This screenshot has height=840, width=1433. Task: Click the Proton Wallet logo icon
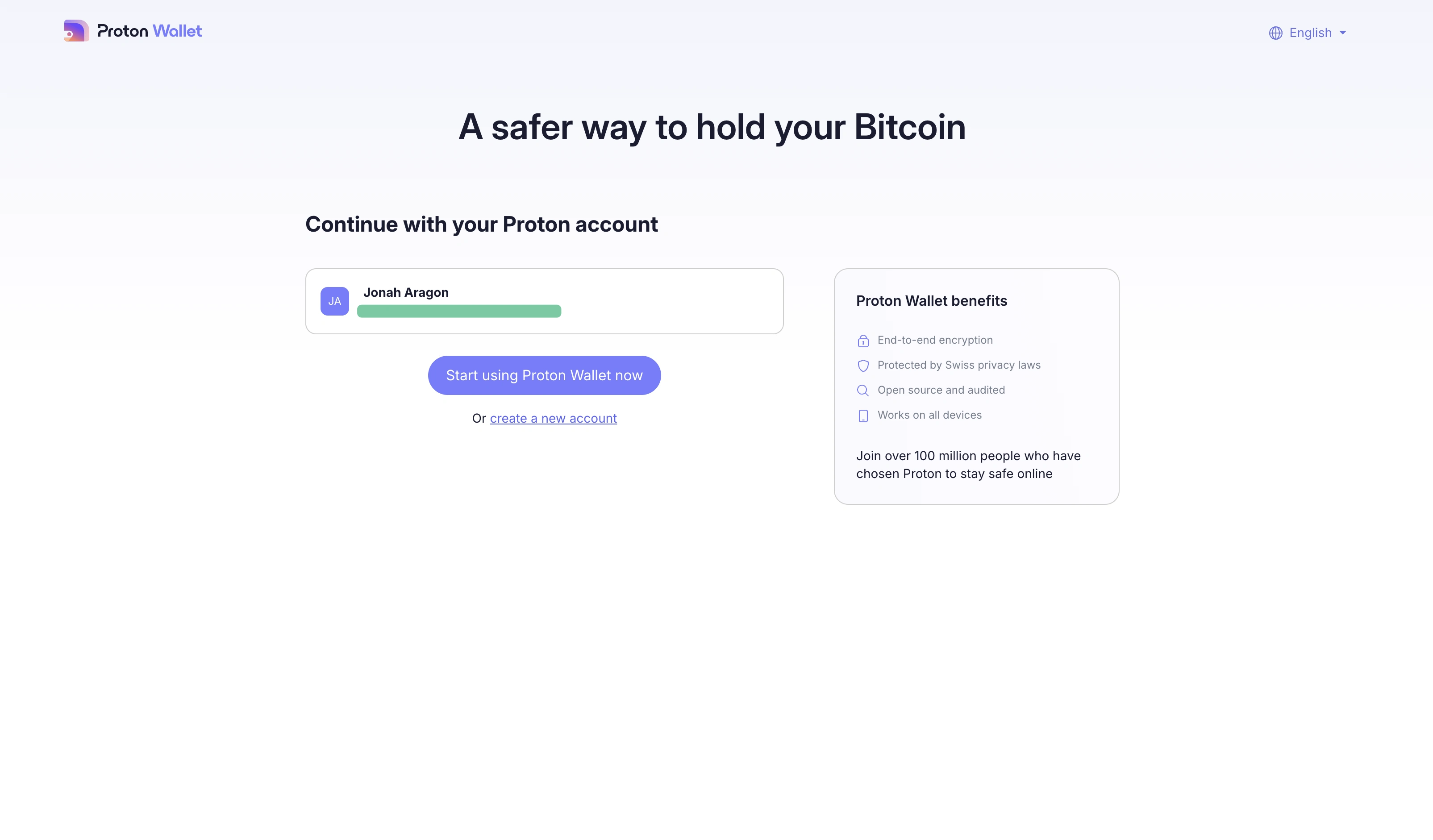[x=76, y=31]
